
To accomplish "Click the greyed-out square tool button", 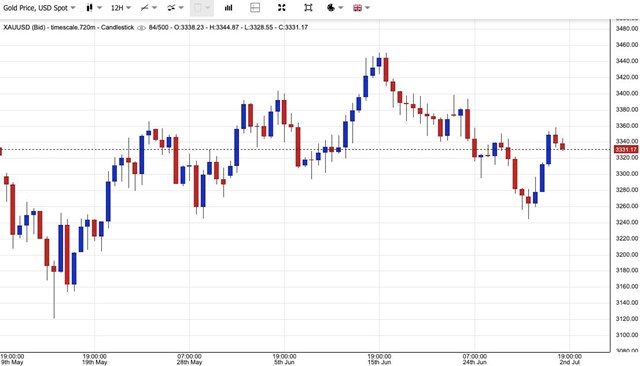I will click(x=202, y=8).
